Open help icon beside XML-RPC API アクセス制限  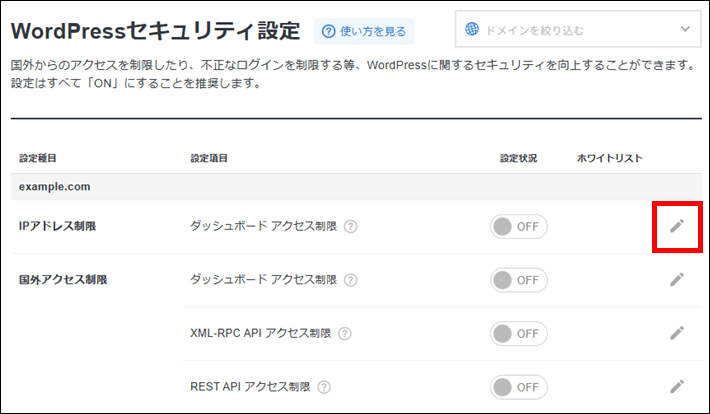tap(345, 334)
